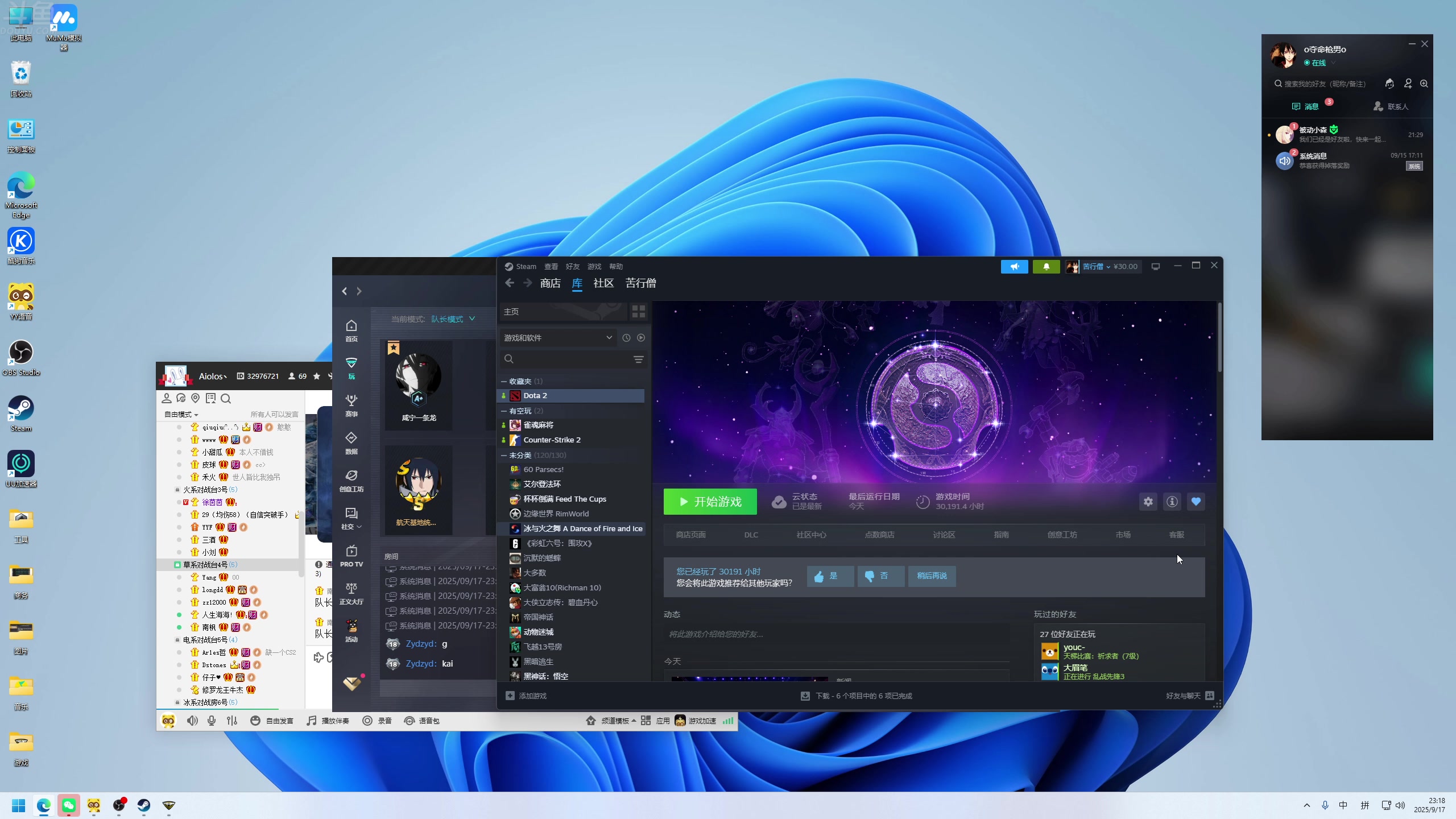The width and height of the screenshot is (1456, 819).
Task: Open audio mixer icon in YY toolbar
Action: [x=232, y=721]
